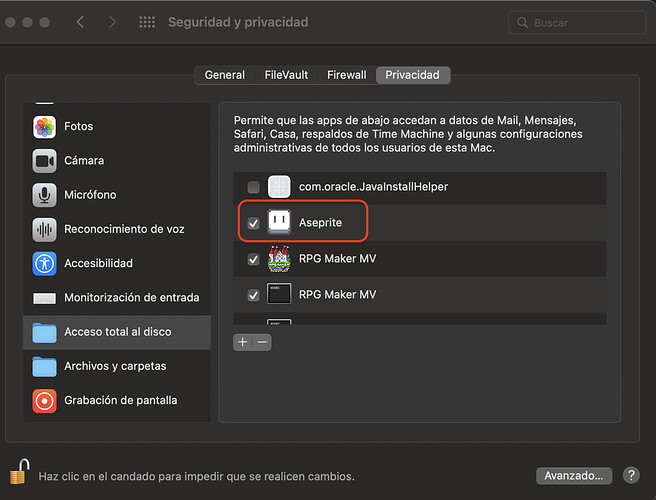Select Fotos in the privacy sidebar
This screenshot has width=656, height=500.
(117, 126)
